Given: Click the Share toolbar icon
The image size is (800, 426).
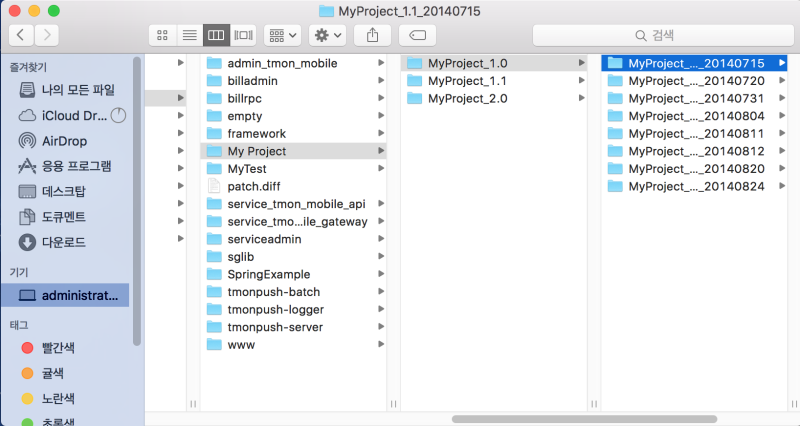Looking at the screenshot, I should click(372, 35).
